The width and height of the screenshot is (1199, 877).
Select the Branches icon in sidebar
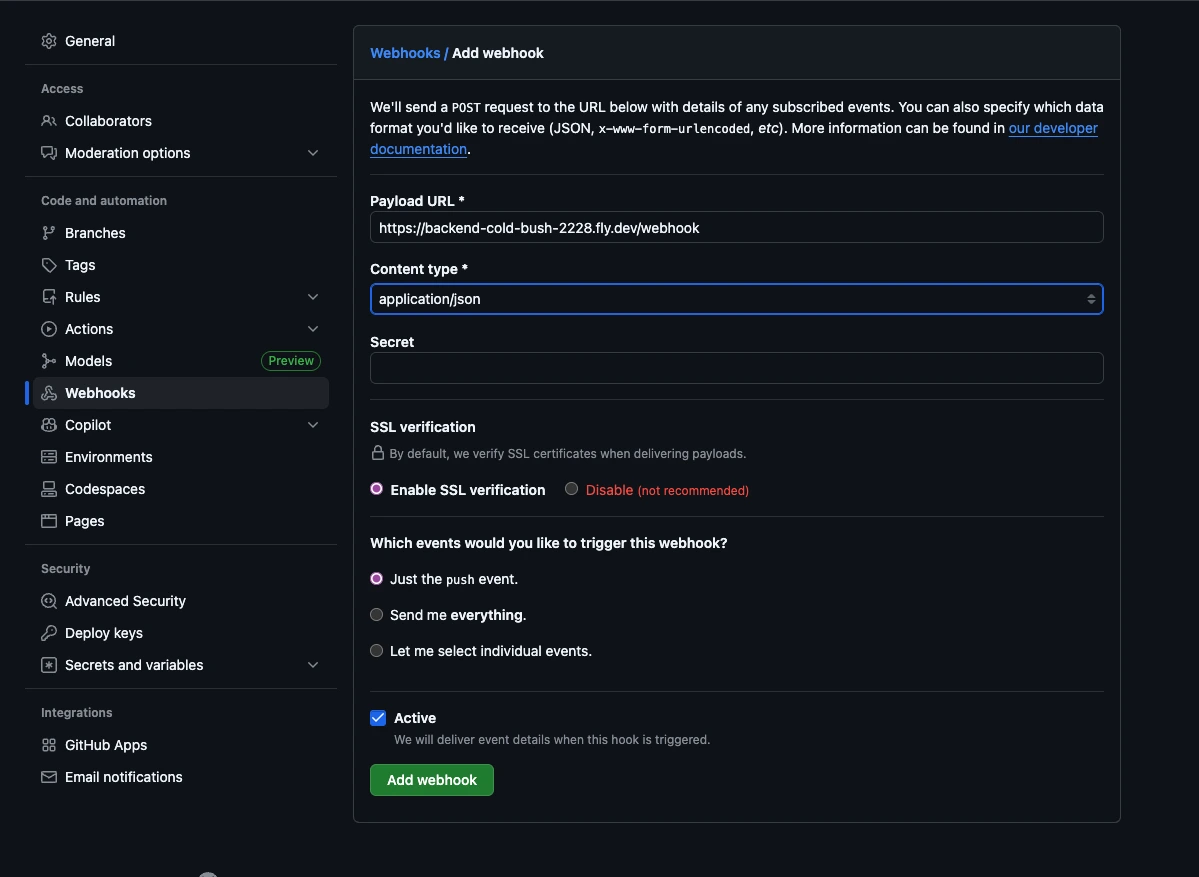tap(48, 232)
